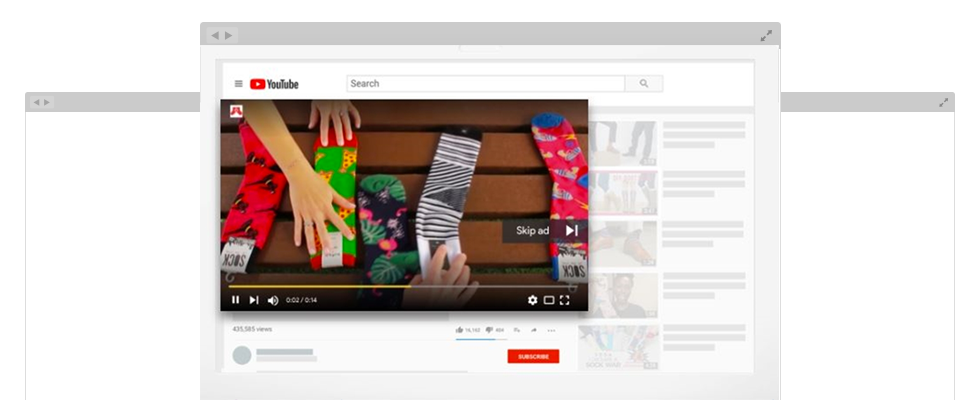Viewport: 980px width, 400px height.
Task: Open the fourth suggested video thumbnail
Action: tap(622, 295)
